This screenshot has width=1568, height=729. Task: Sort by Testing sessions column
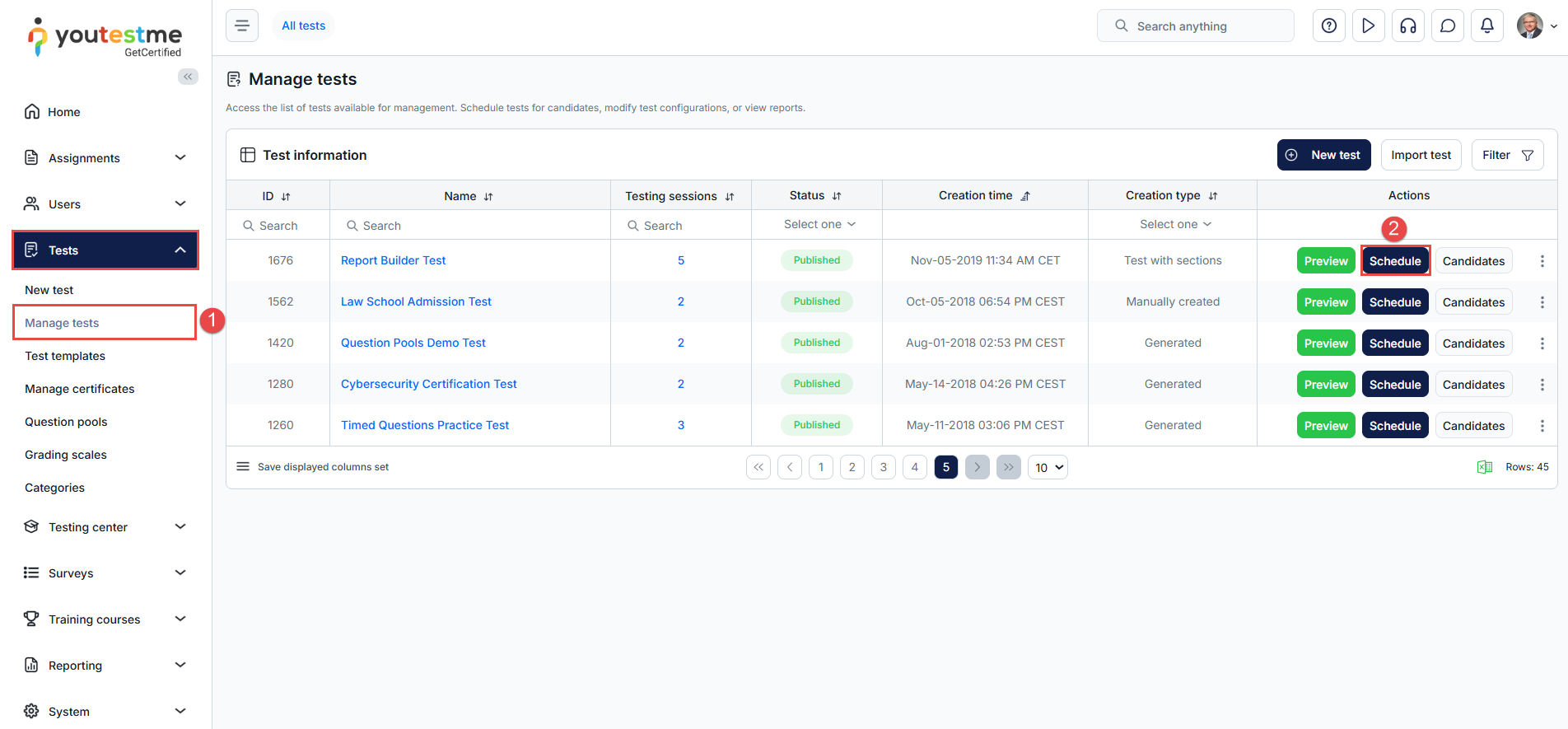coord(730,197)
